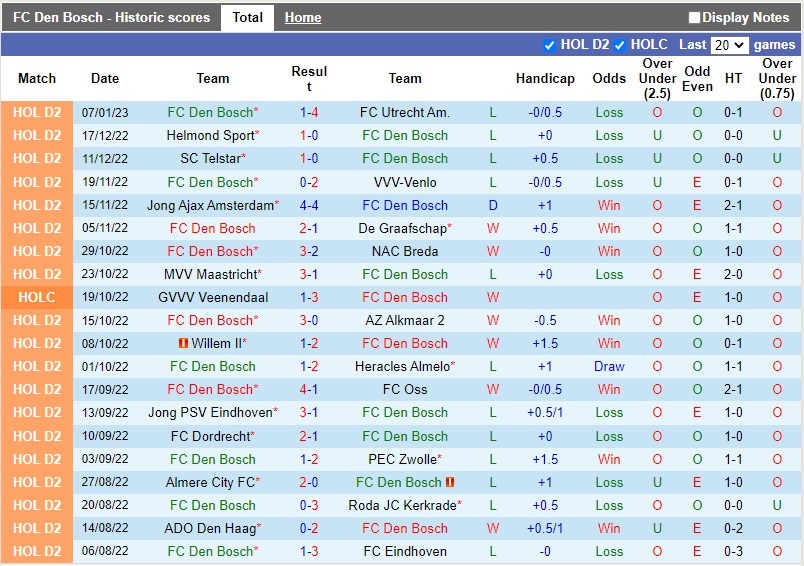Switch to the Total tab

[247, 17]
